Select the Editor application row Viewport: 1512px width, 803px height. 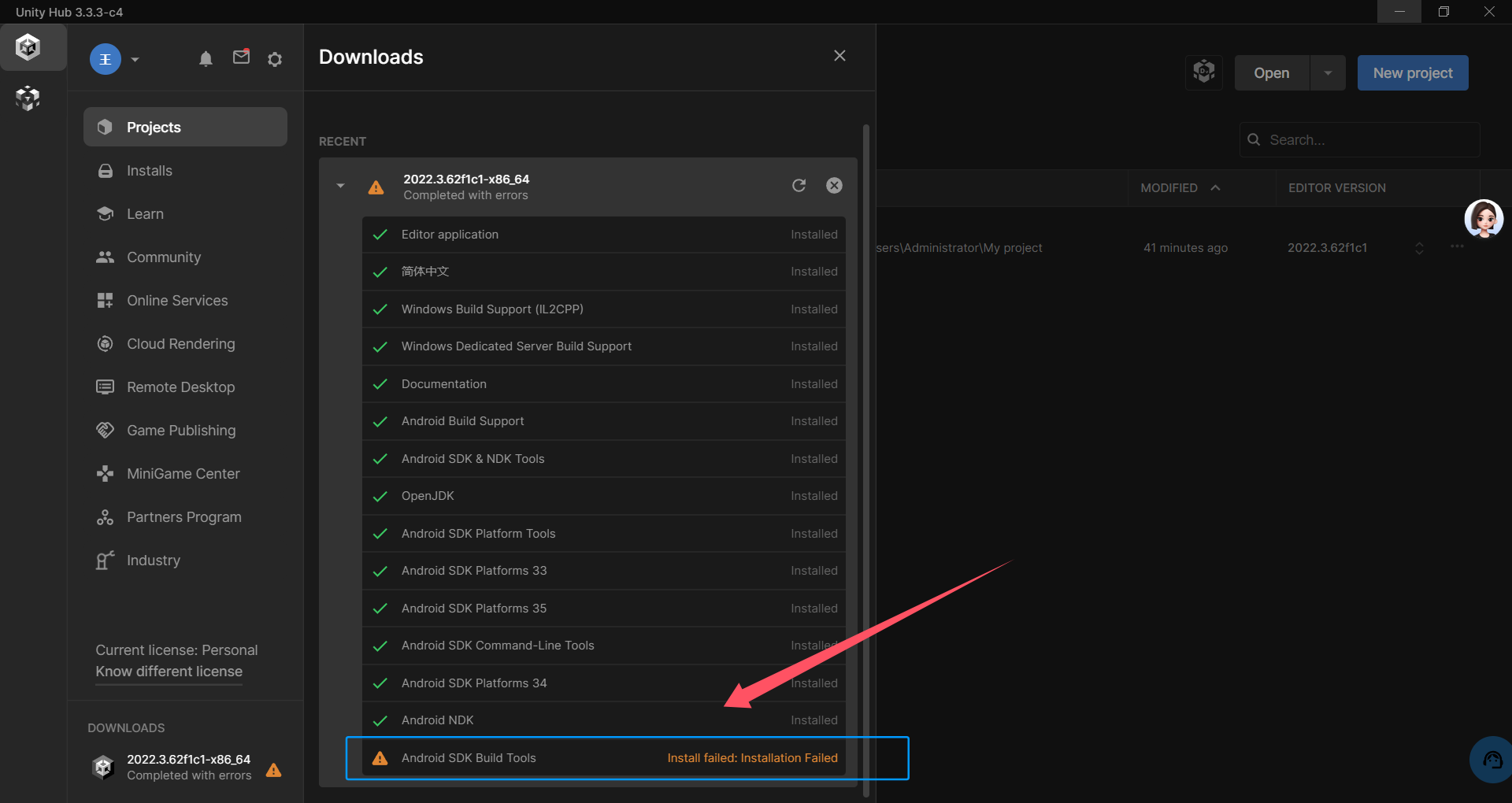coord(603,235)
